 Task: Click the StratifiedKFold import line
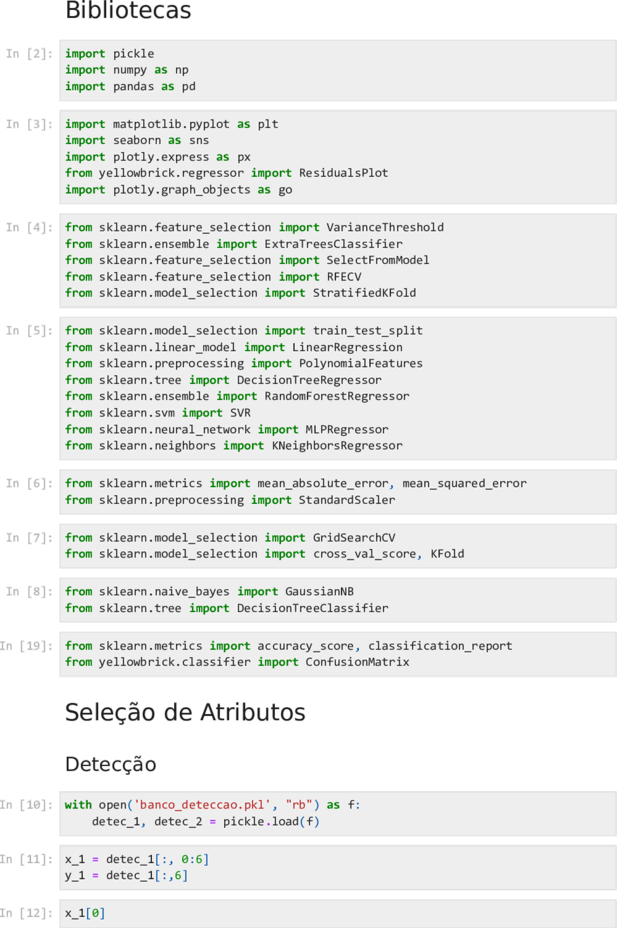pos(241,292)
